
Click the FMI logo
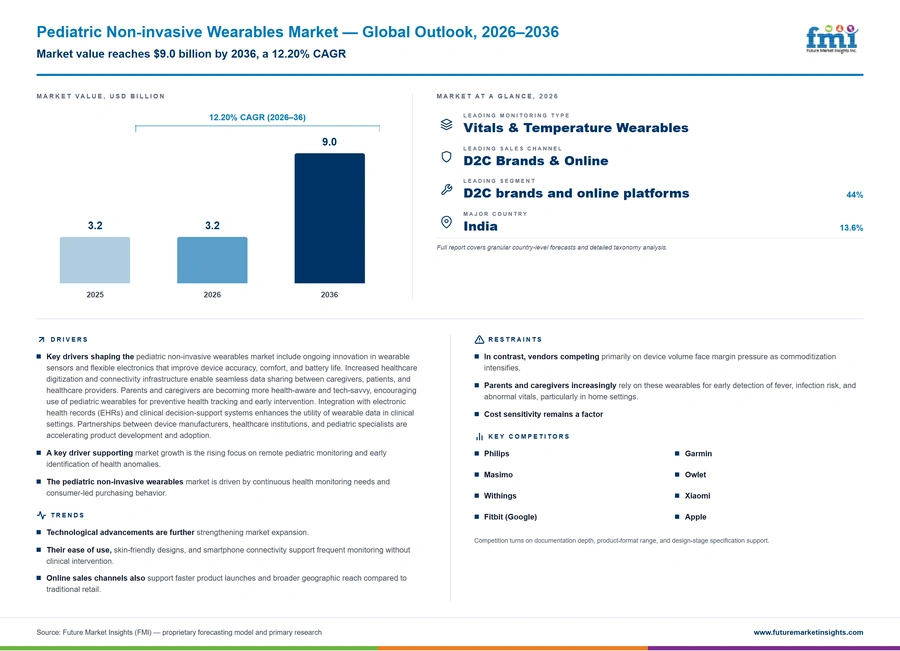[x=832, y=39]
